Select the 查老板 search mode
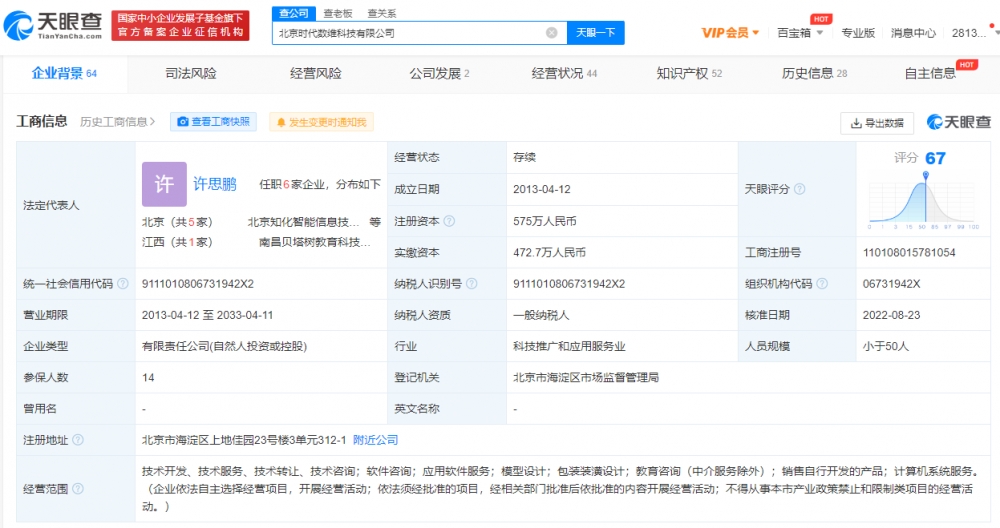The height and width of the screenshot is (528, 1000). click(x=337, y=13)
